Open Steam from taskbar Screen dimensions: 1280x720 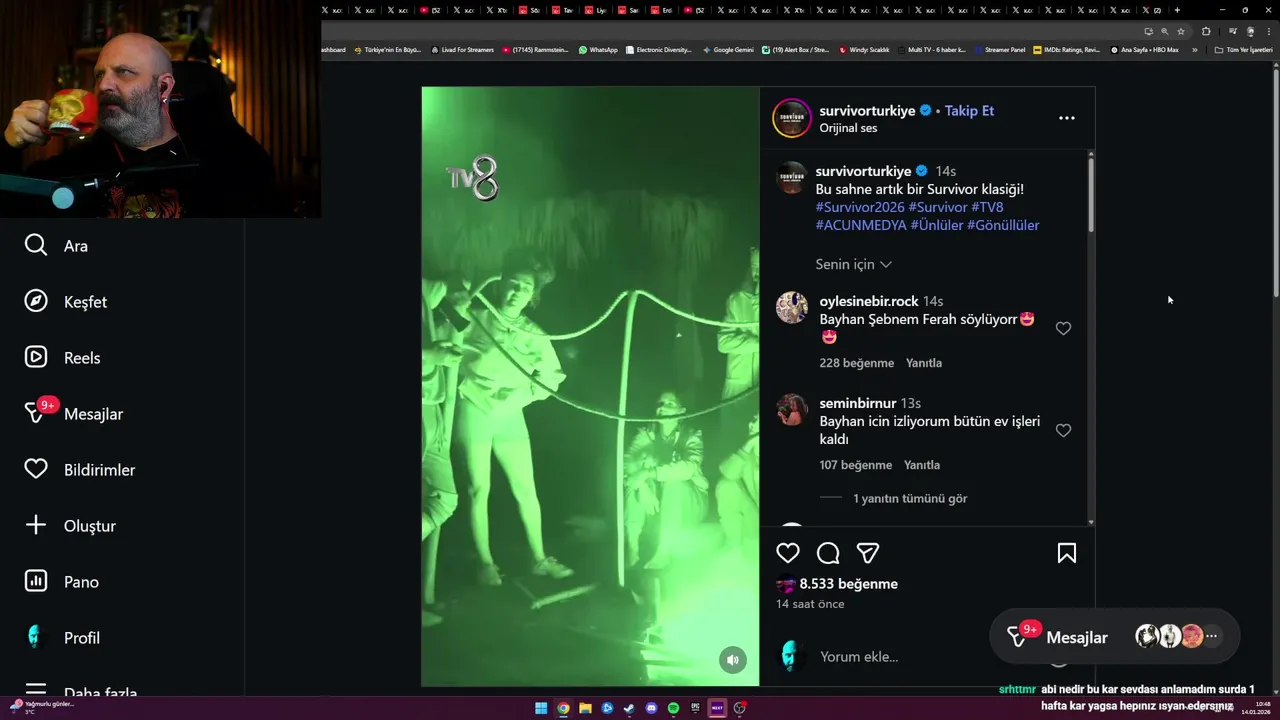point(629,708)
